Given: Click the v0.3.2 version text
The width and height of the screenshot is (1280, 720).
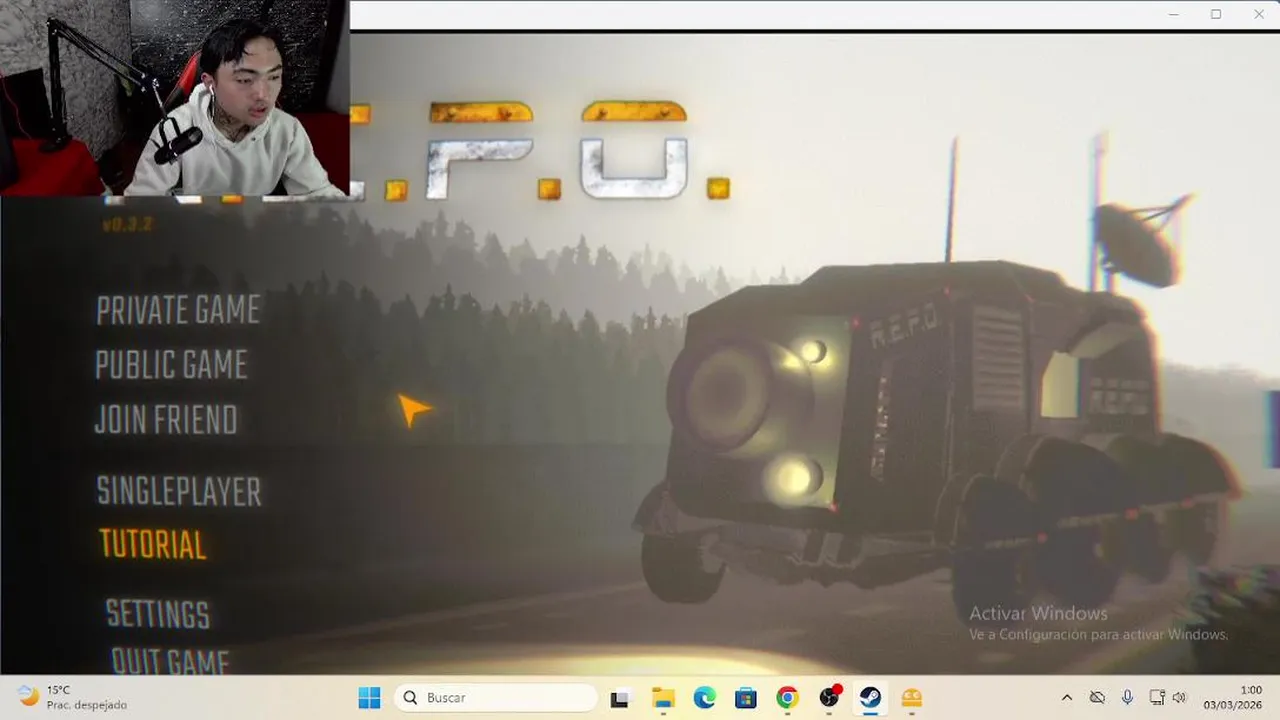Looking at the screenshot, I should 127,225.
